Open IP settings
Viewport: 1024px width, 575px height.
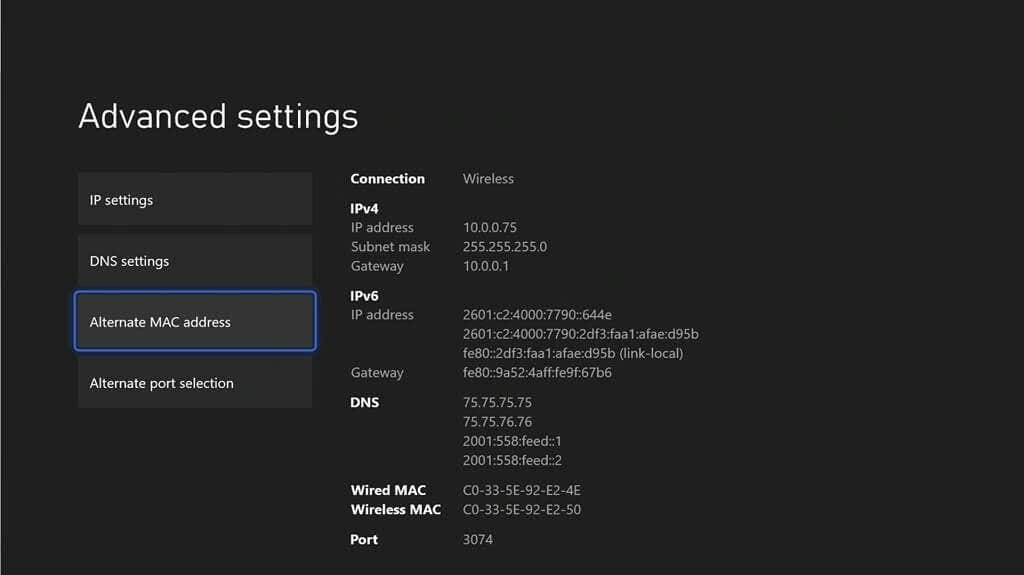coord(195,199)
